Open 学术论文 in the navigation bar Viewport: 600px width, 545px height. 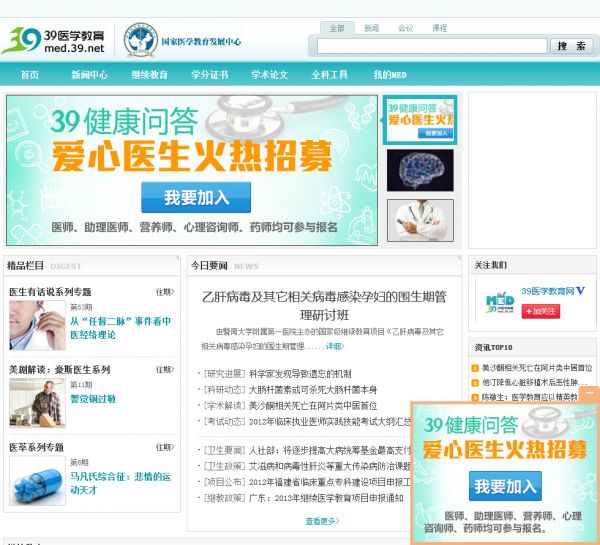click(x=269, y=75)
